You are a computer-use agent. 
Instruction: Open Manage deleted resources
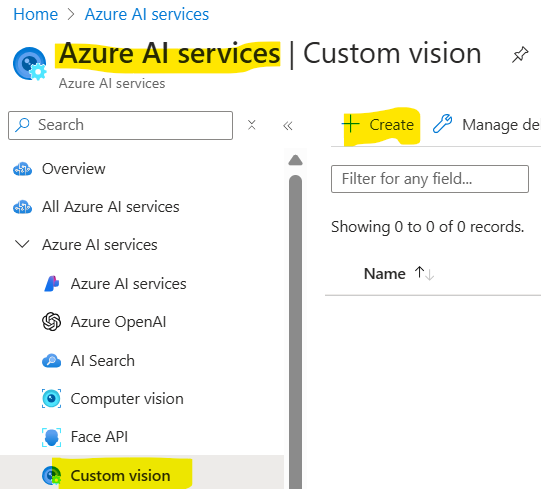click(486, 125)
